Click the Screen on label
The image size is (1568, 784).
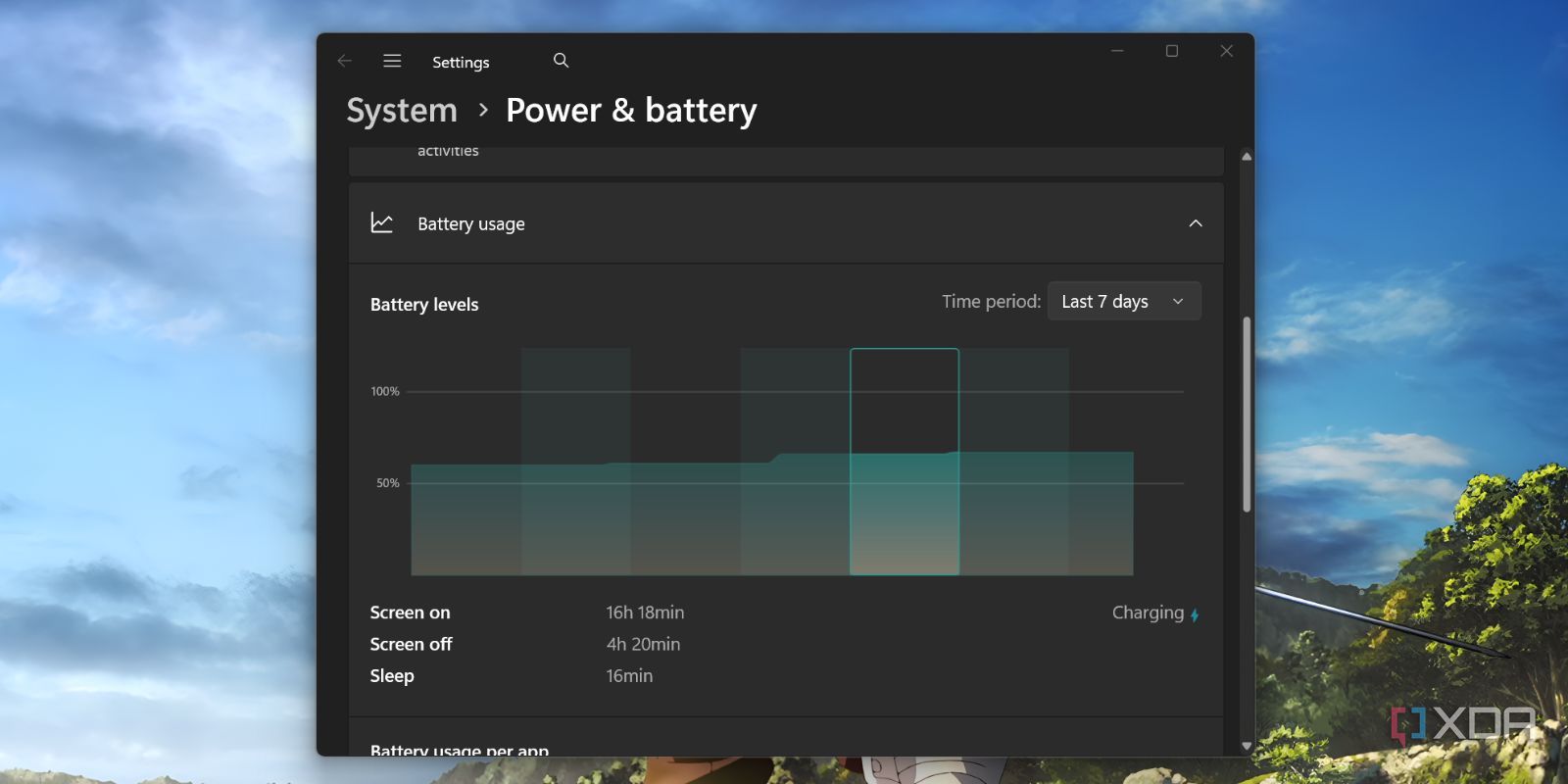[410, 612]
